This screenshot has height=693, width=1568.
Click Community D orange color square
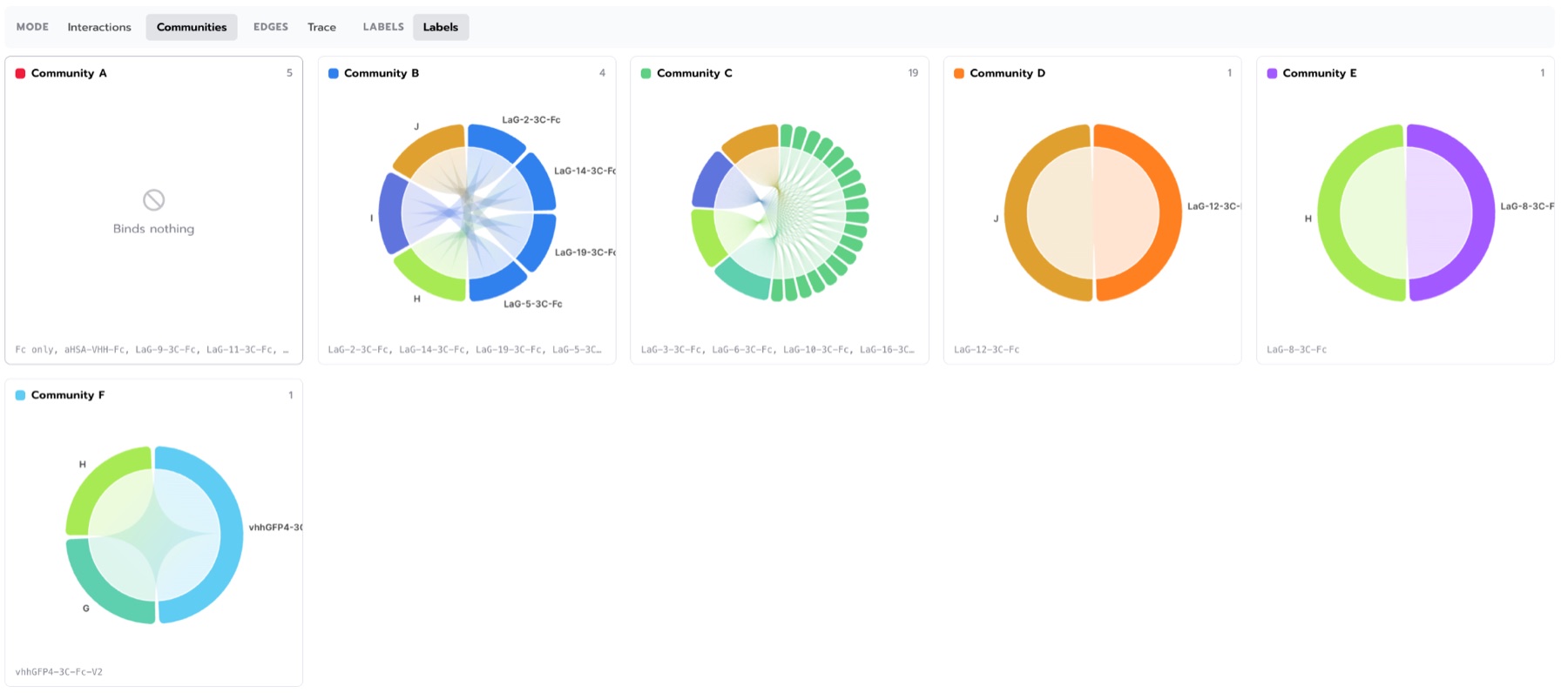pos(958,73)
